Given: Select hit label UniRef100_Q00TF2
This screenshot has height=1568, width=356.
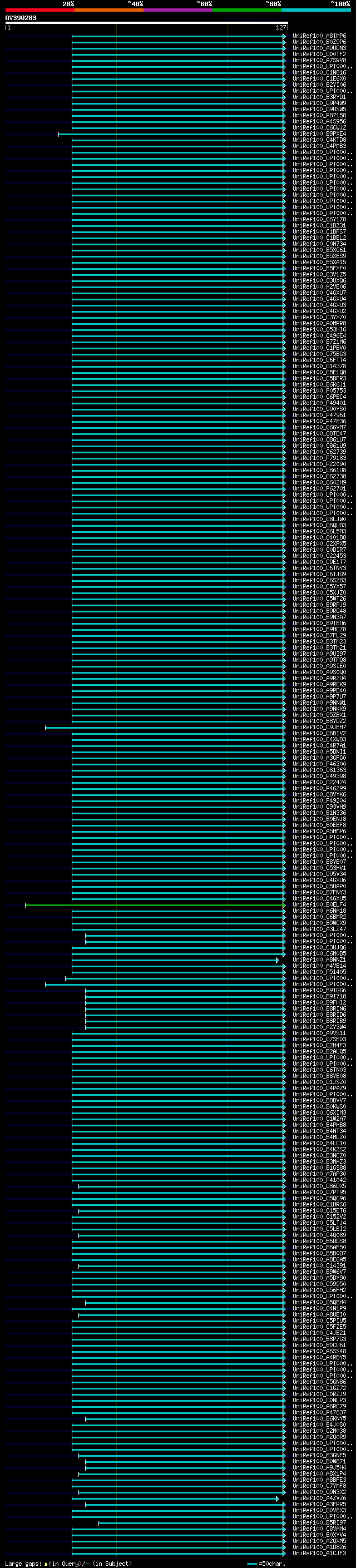Looking at the screenshot, I should (x=319, y=54).
